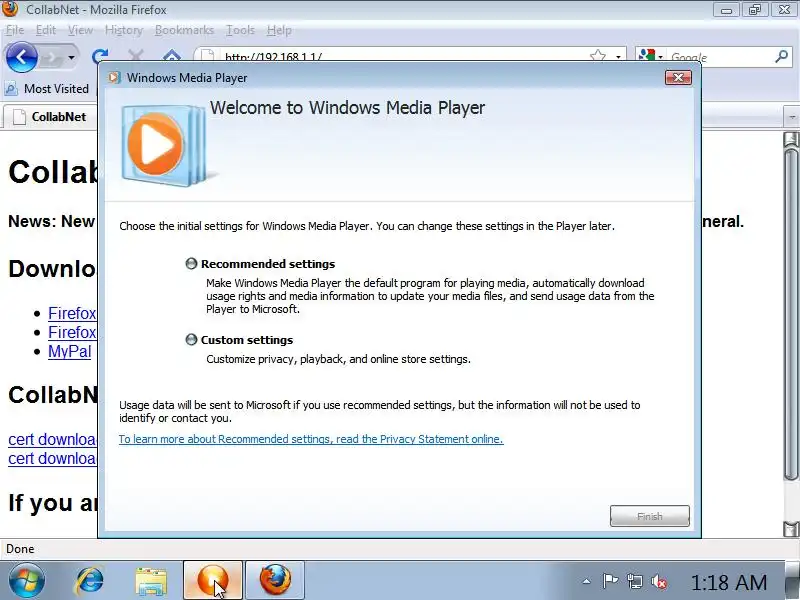
Task: Select the CollabNet tab
Action: click(x=50, y=117)
